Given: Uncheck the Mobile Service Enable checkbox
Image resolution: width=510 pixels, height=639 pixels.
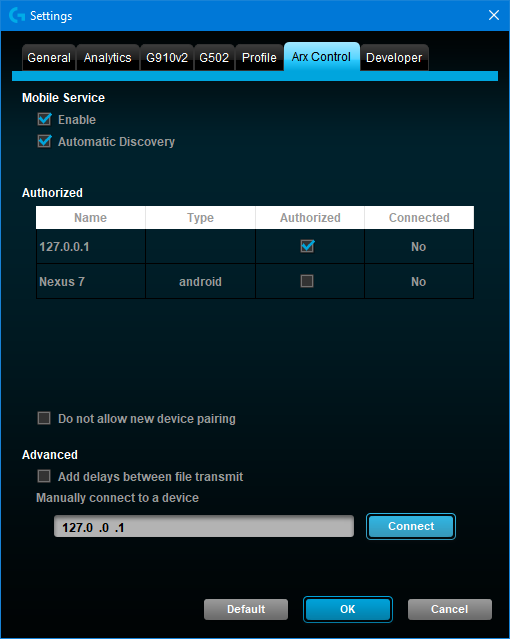Looking at the screenshot, I should [x=44, y=119].
